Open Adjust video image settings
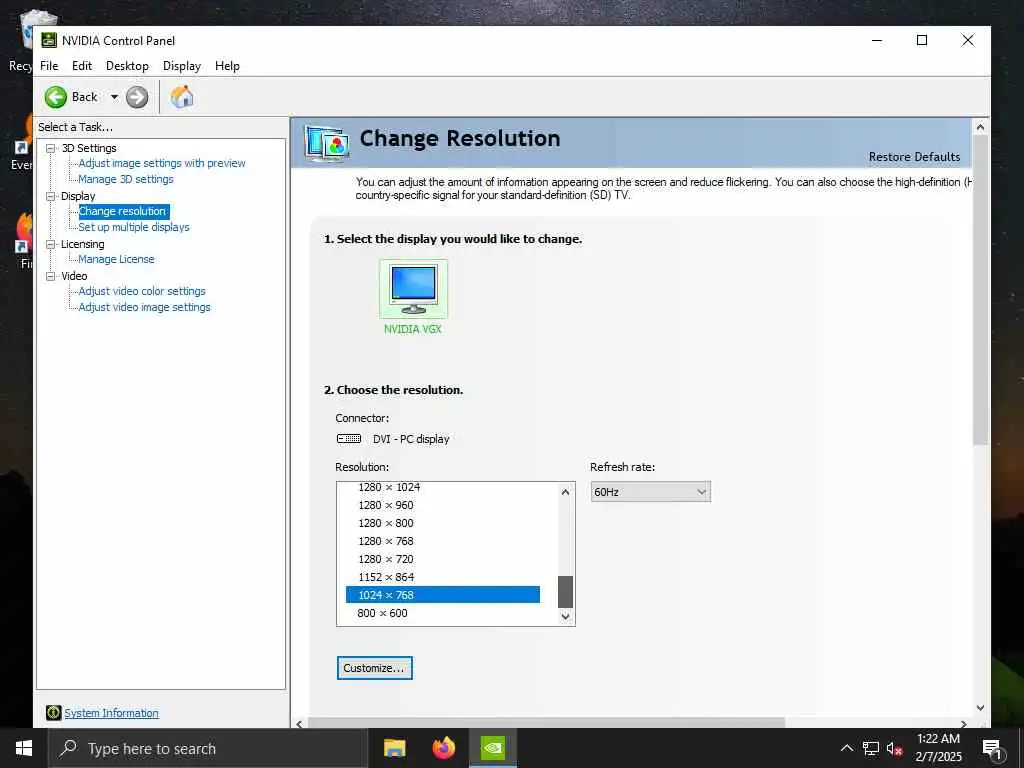The width and height of the screenshot is (1024, 768). click(x=144, y=307)
